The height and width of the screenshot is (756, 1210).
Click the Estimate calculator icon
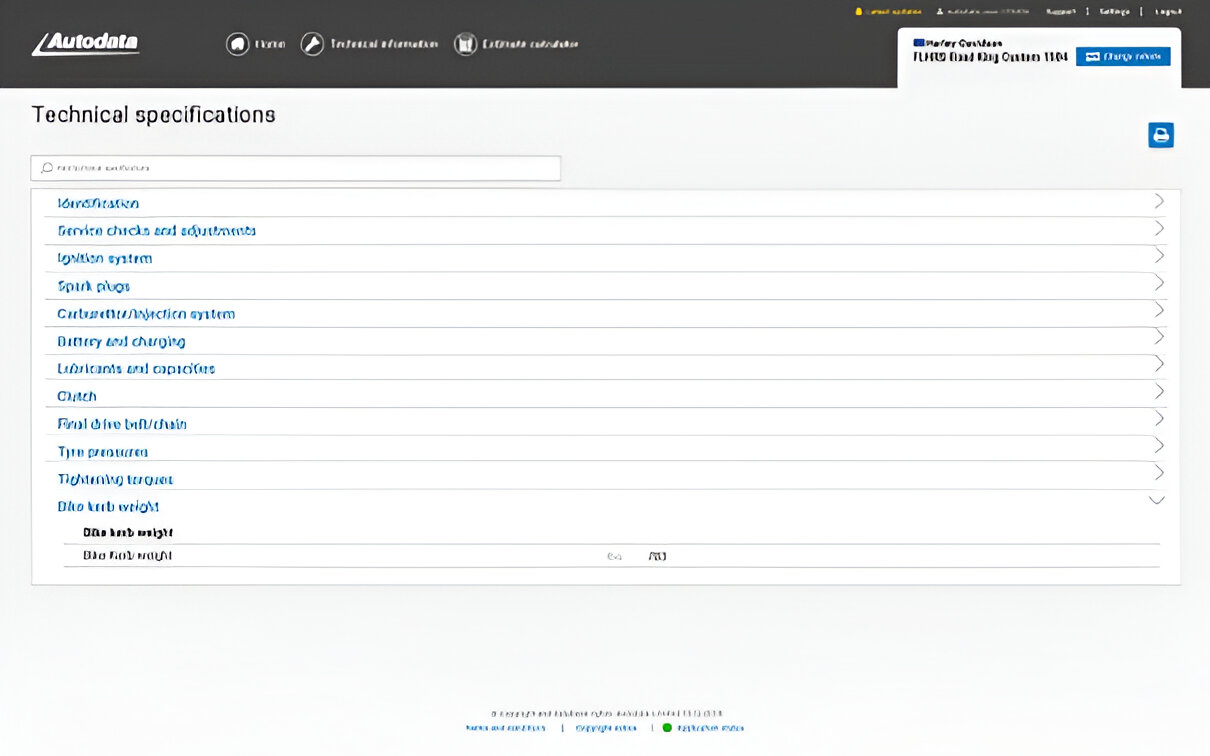(x=465, y=44)
